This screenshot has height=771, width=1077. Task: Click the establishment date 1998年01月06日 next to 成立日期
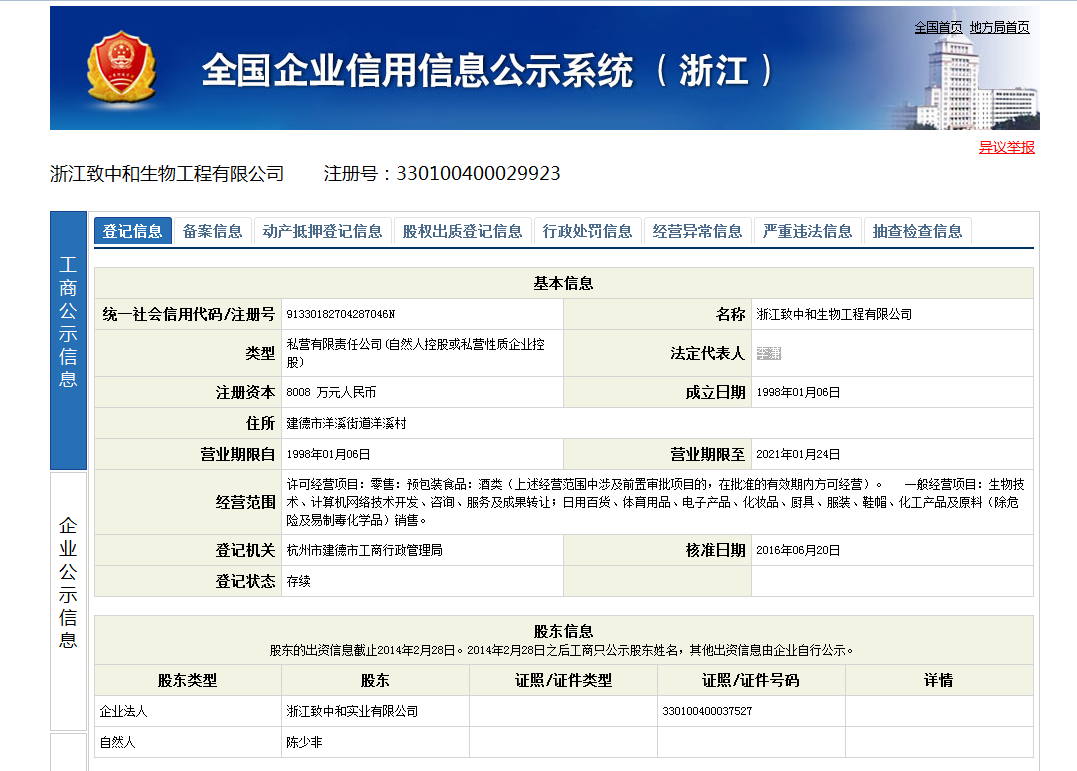tap(798, 392)
